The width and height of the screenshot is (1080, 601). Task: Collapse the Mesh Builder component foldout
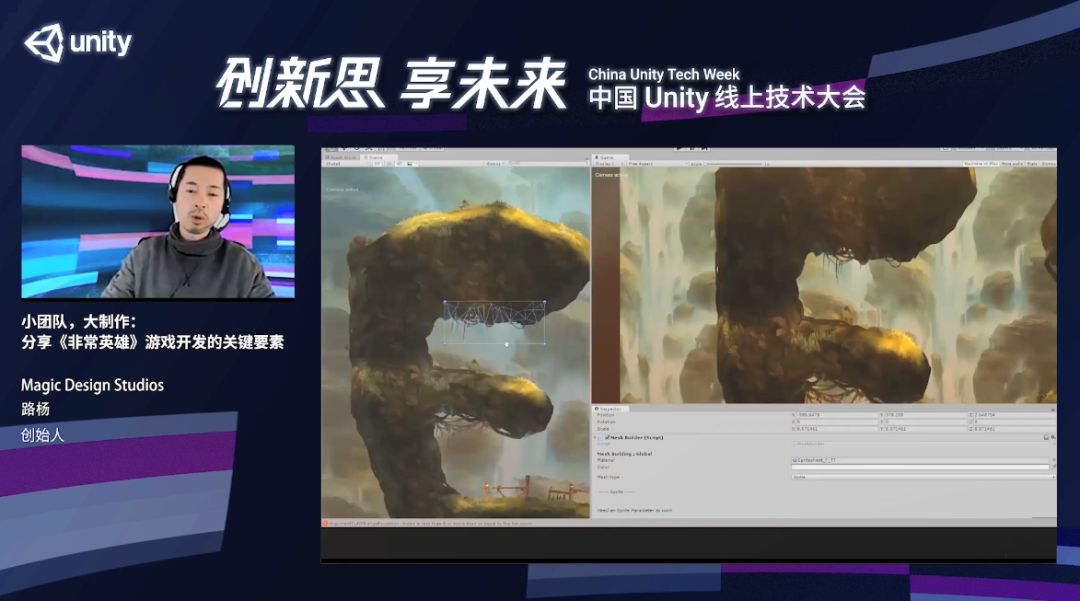pos(596,438)
